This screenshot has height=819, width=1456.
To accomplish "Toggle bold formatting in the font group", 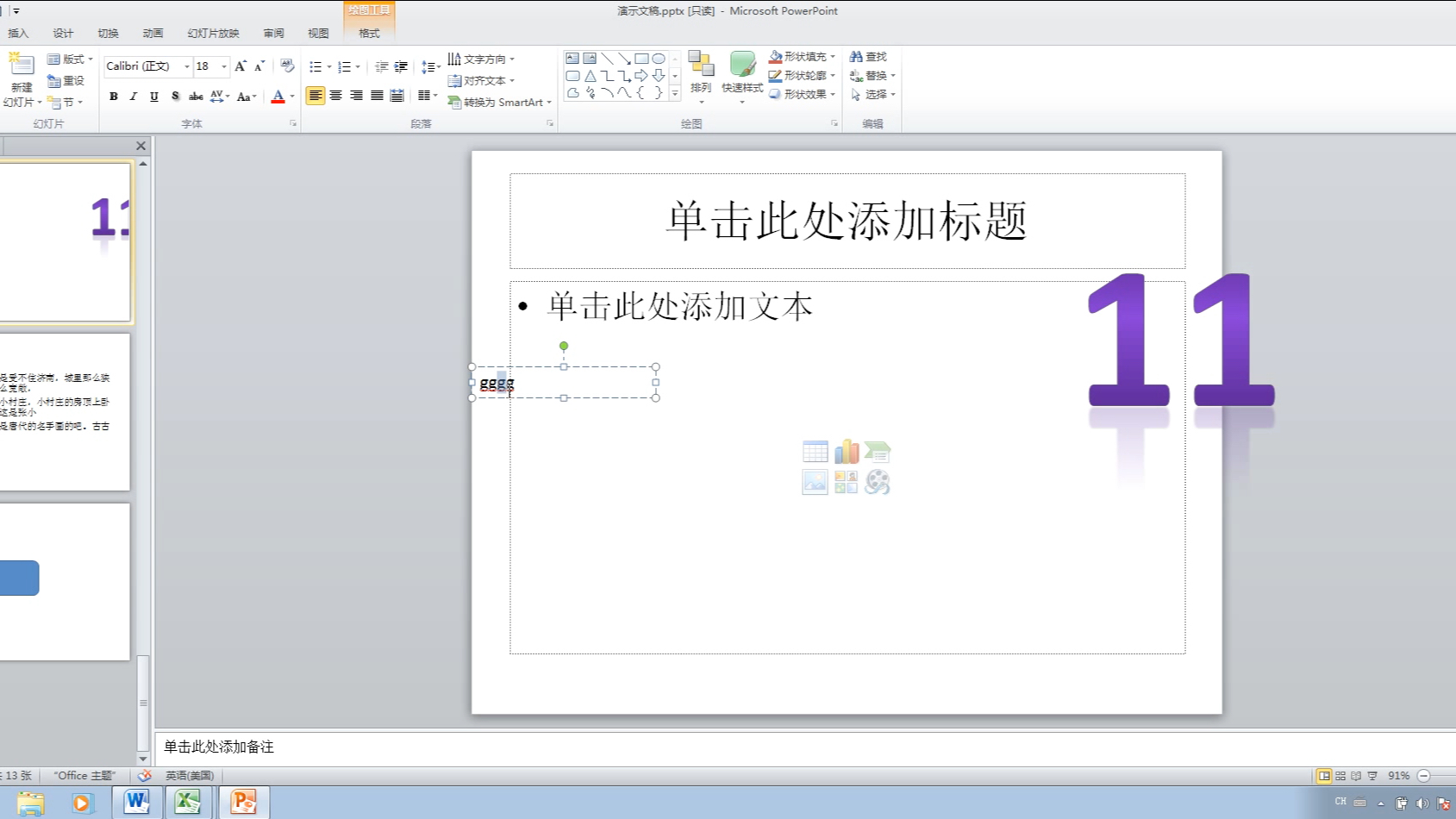I will coord(113,97).
